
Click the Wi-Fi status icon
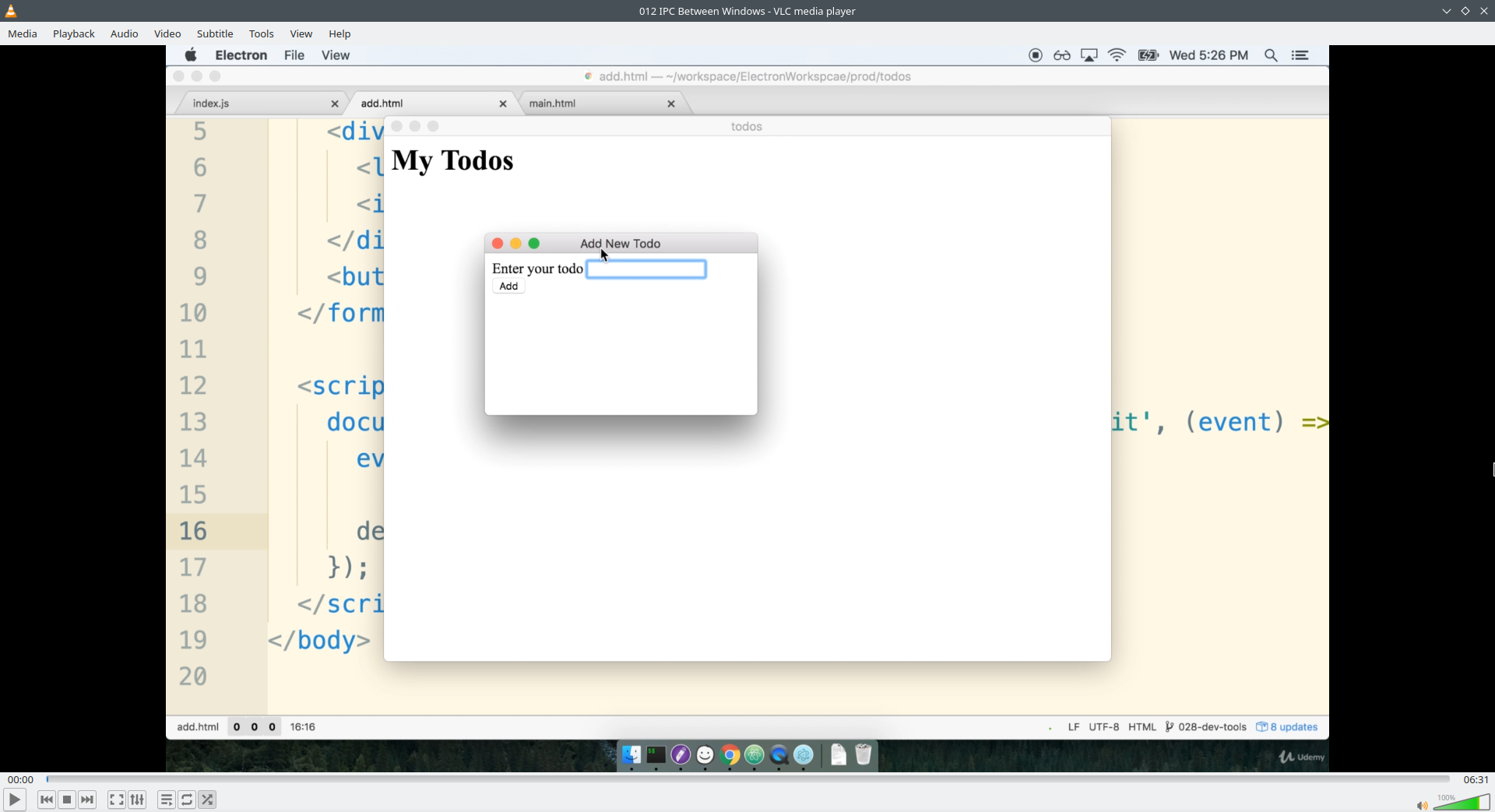click(1117, 55)
